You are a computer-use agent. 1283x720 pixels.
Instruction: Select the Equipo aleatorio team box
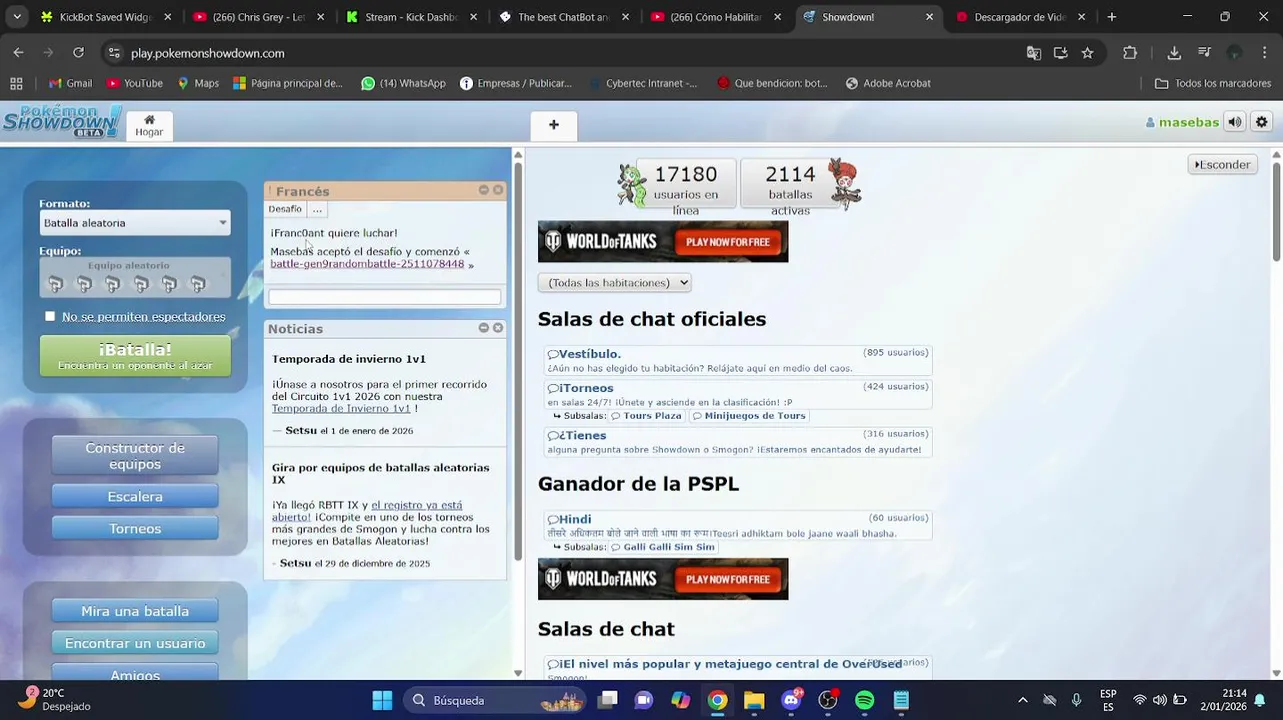tap(135, 277)
